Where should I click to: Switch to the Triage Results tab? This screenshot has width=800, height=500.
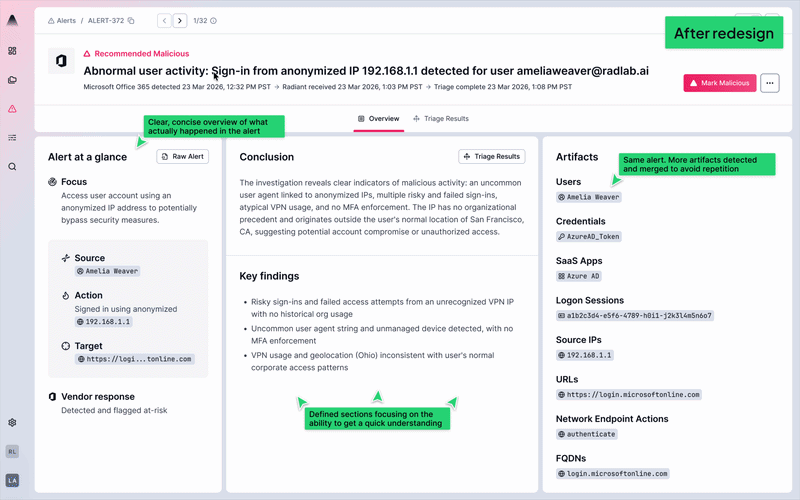tap(440, 118)
